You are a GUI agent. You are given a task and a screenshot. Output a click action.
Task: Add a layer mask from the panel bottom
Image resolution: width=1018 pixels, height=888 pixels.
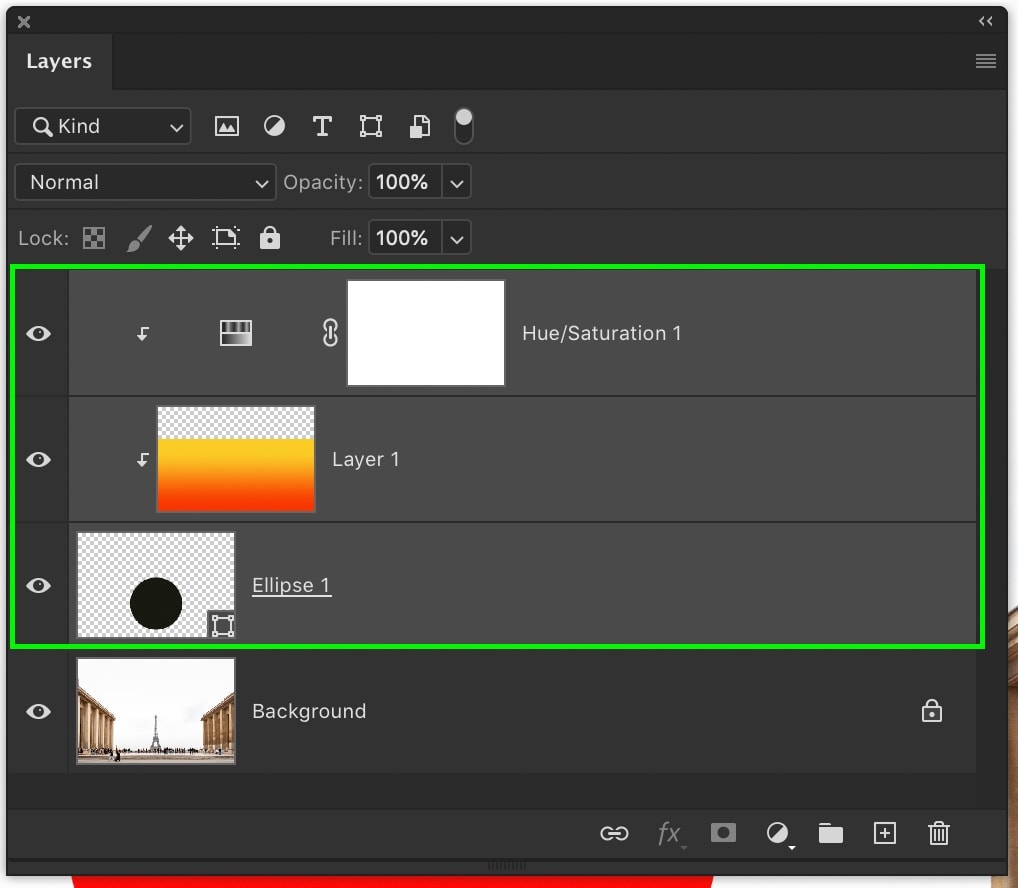click(x=723, y=833)
